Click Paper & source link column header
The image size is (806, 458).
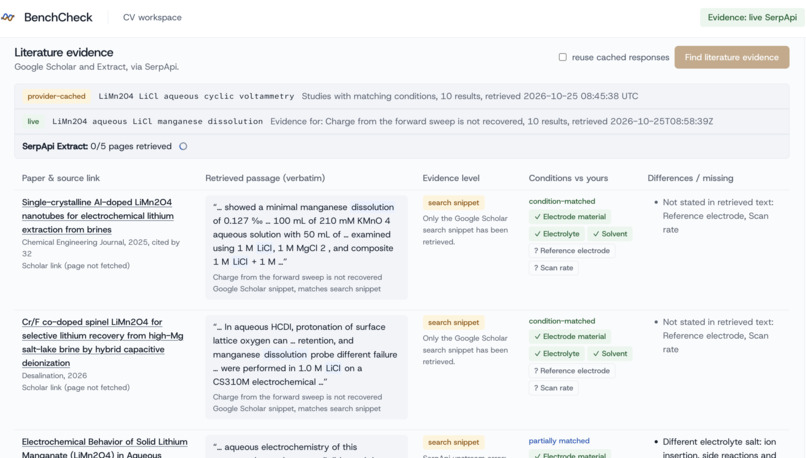pyautogui.click(x=61, y=178)
